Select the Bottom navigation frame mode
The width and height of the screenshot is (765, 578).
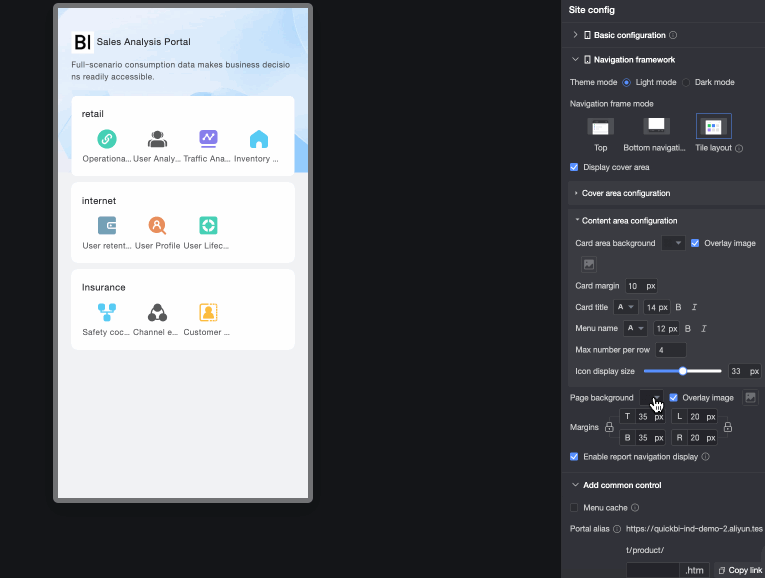[x=656, y=126]
